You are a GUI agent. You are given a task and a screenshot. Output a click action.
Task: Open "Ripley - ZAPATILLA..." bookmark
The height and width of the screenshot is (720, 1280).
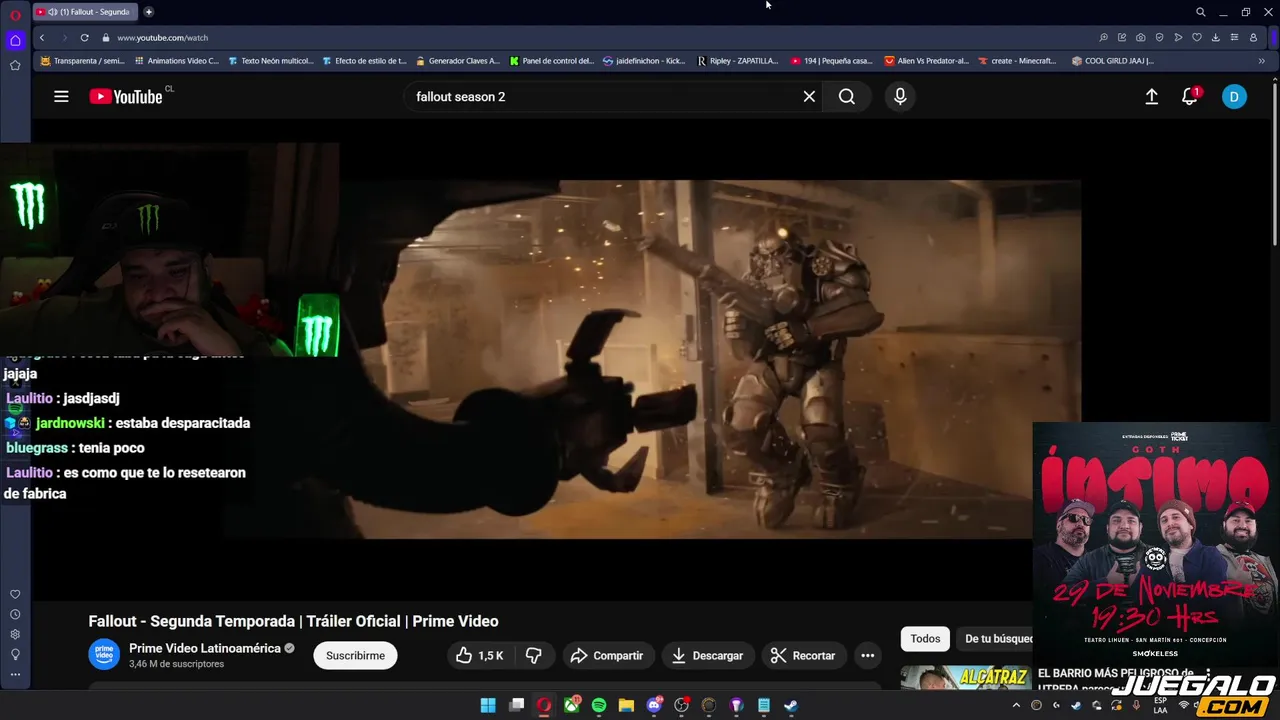click(737, 61)
